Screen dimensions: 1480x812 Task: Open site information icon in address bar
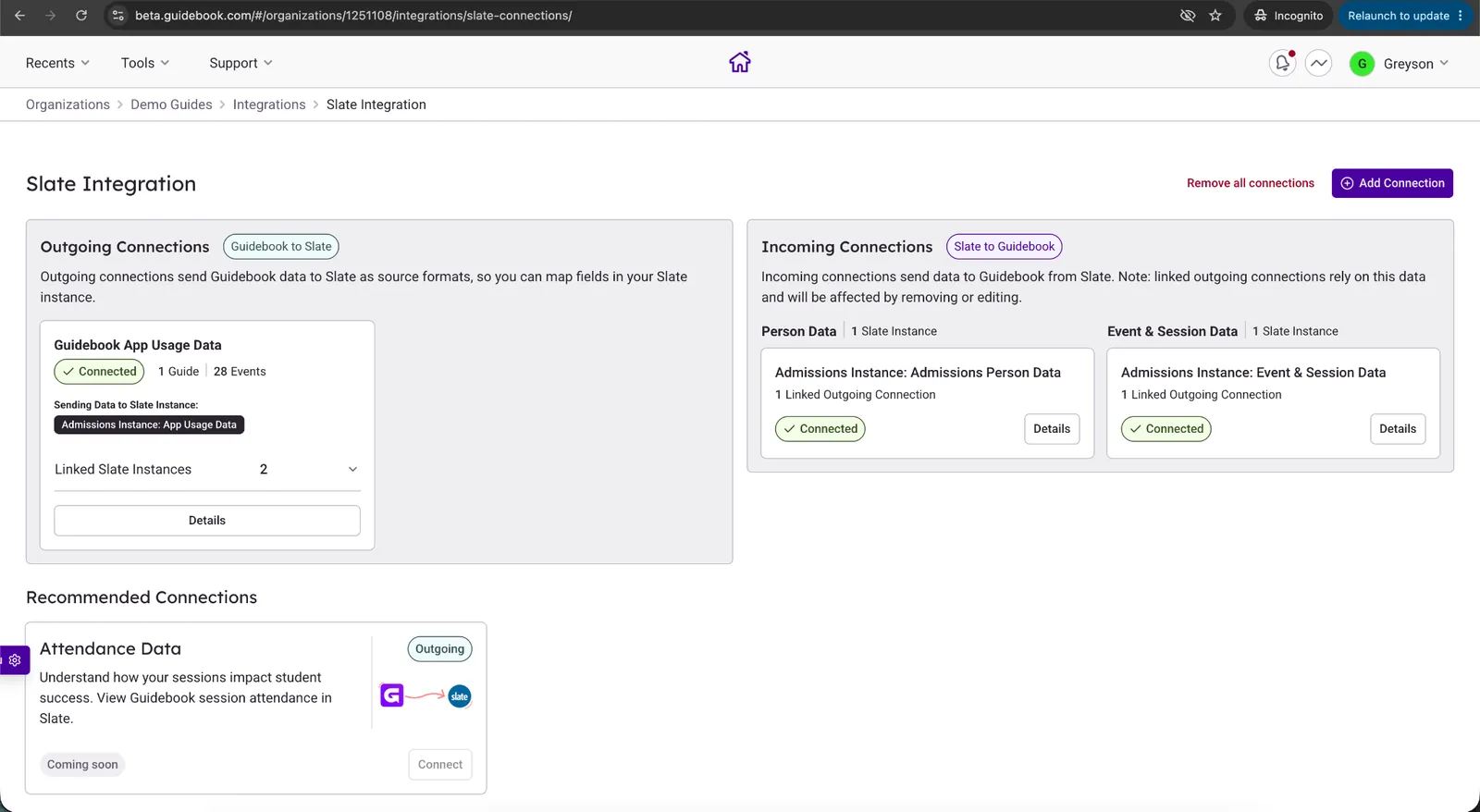(x=117, y=16)
